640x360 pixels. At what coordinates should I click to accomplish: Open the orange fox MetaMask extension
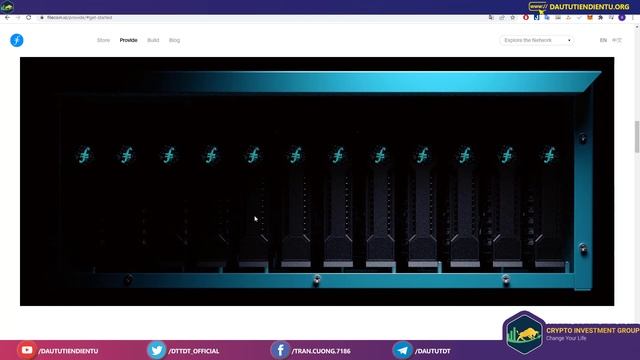click(590, 18)
